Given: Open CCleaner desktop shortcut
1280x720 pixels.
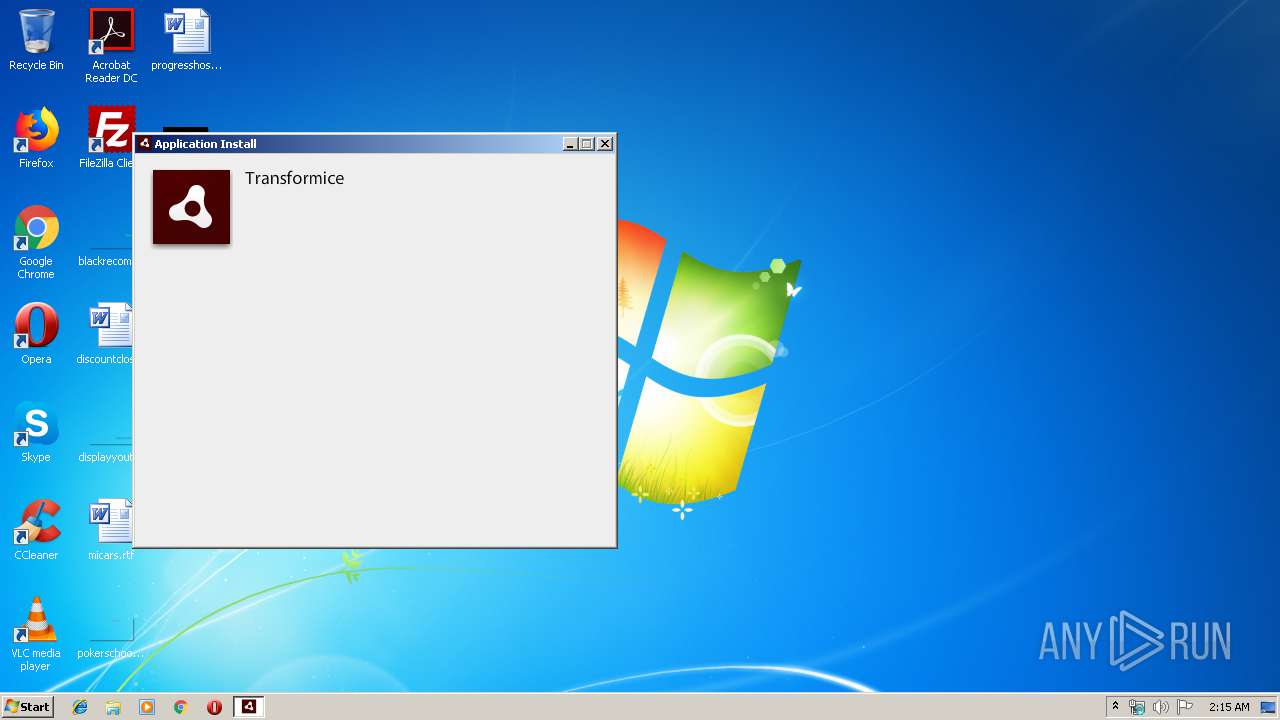Looking at the screenshot, I should coord(36,530).
